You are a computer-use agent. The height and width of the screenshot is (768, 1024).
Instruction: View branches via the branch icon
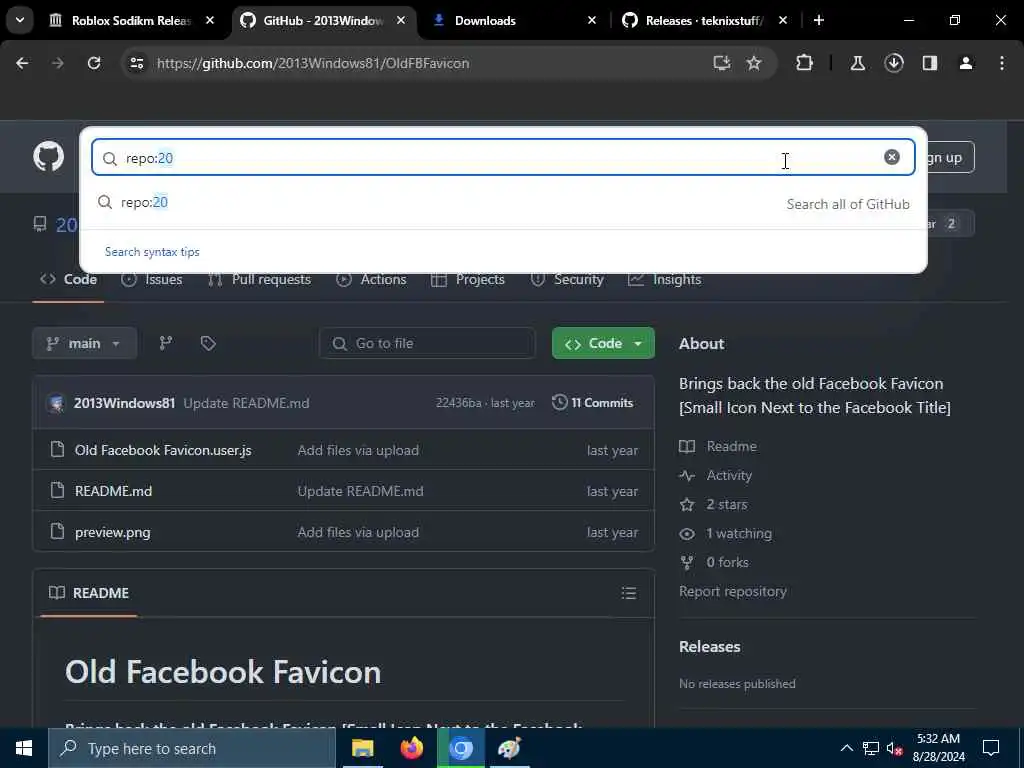166,344
